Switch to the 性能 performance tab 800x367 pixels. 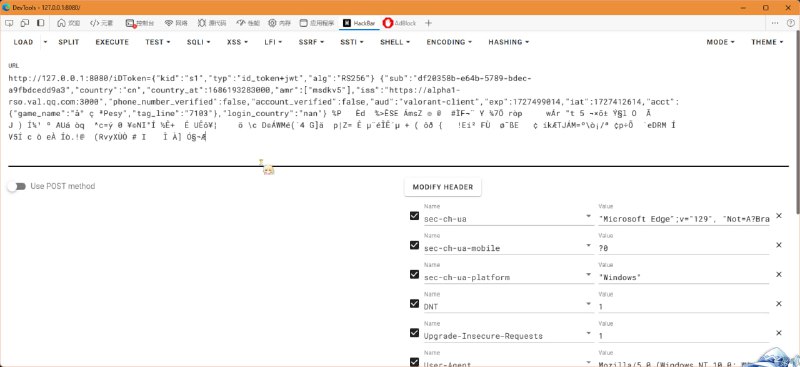248,23
